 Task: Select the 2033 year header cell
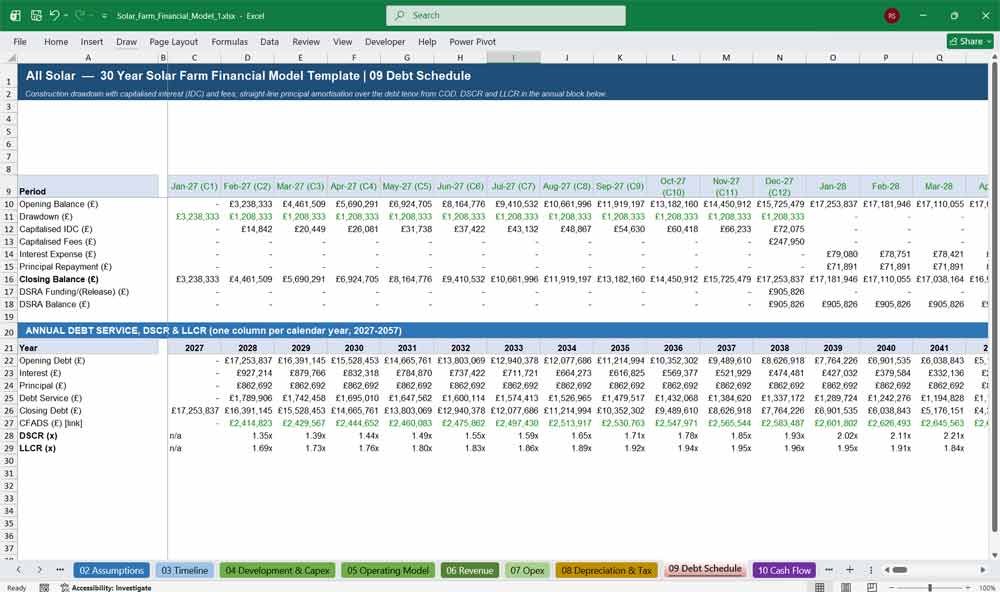click(x=513, y=348)
